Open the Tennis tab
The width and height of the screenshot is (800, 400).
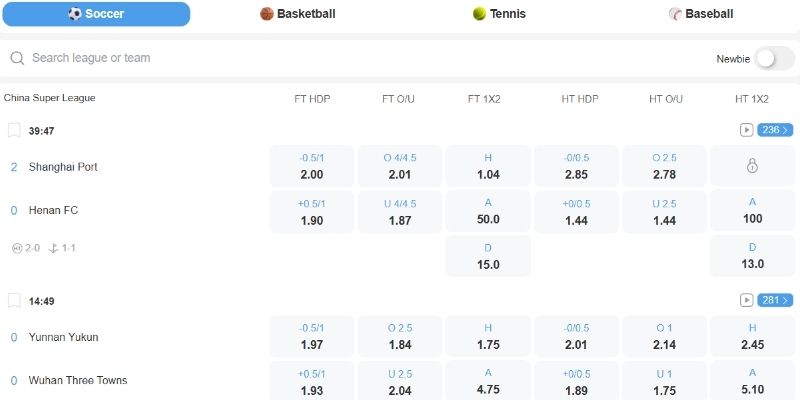click(499, 14)
